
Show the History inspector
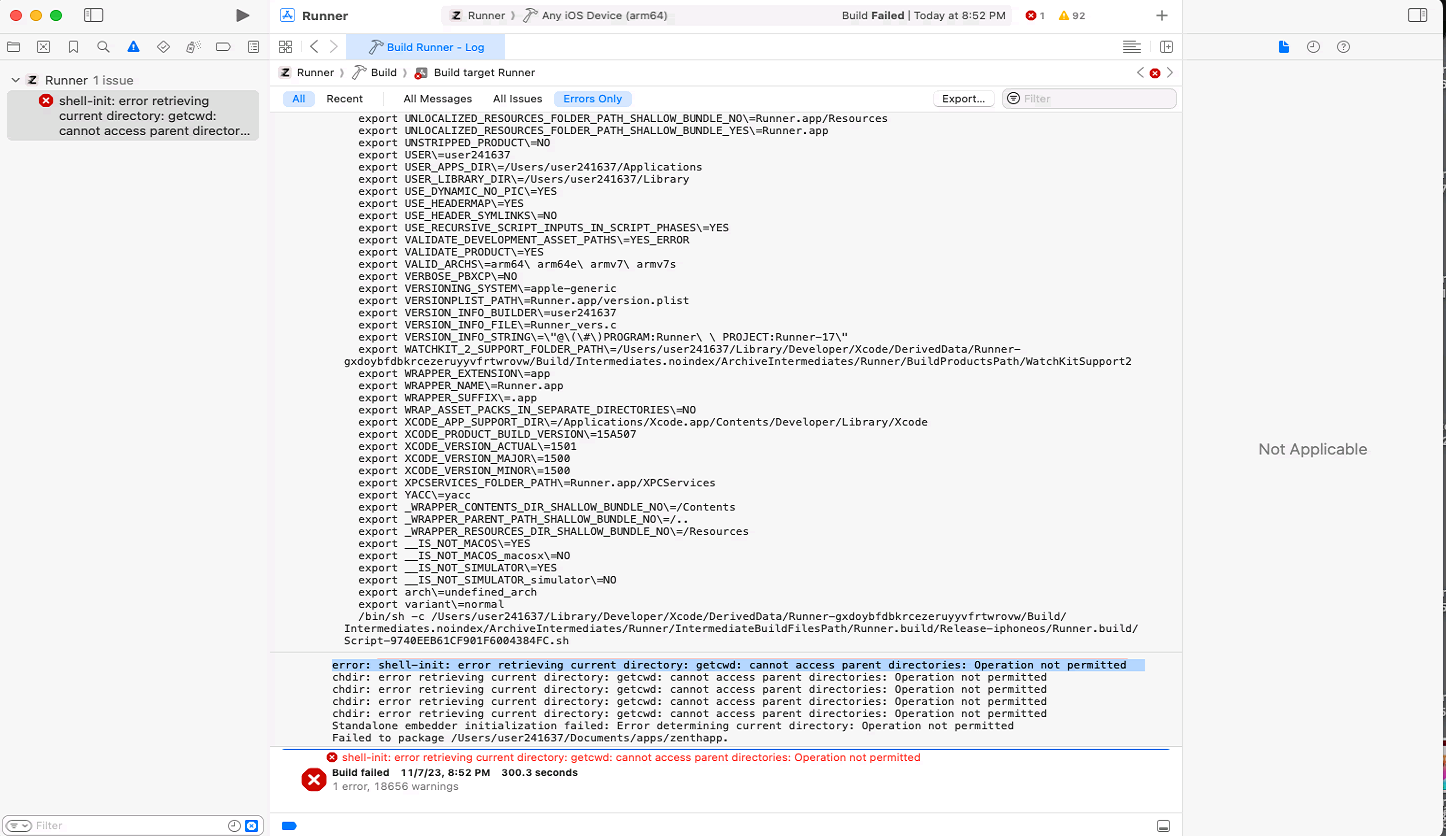1314,47
